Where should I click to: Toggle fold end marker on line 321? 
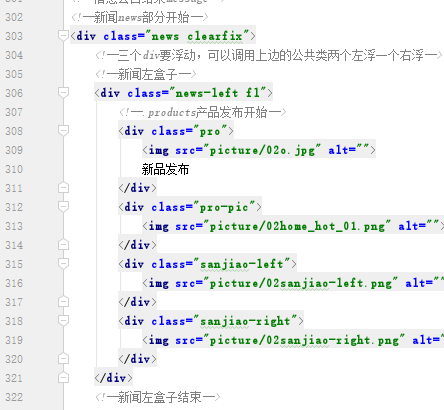[x=63, y=378]
